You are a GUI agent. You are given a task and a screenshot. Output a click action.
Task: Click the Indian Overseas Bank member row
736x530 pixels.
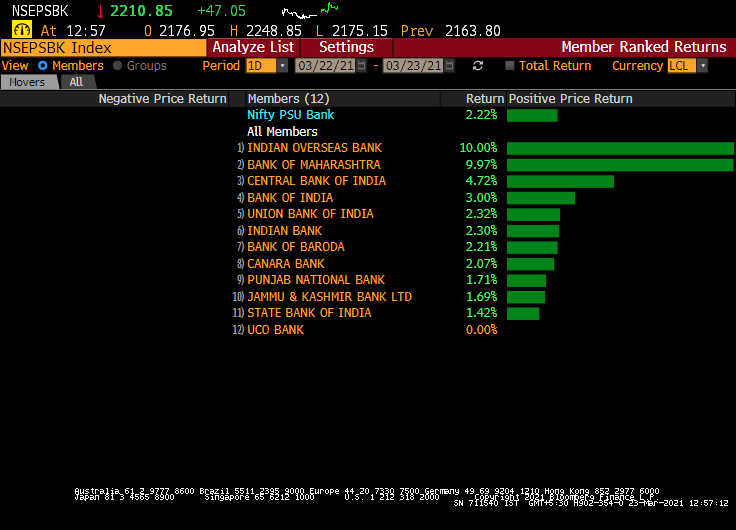tap(314, 148)
